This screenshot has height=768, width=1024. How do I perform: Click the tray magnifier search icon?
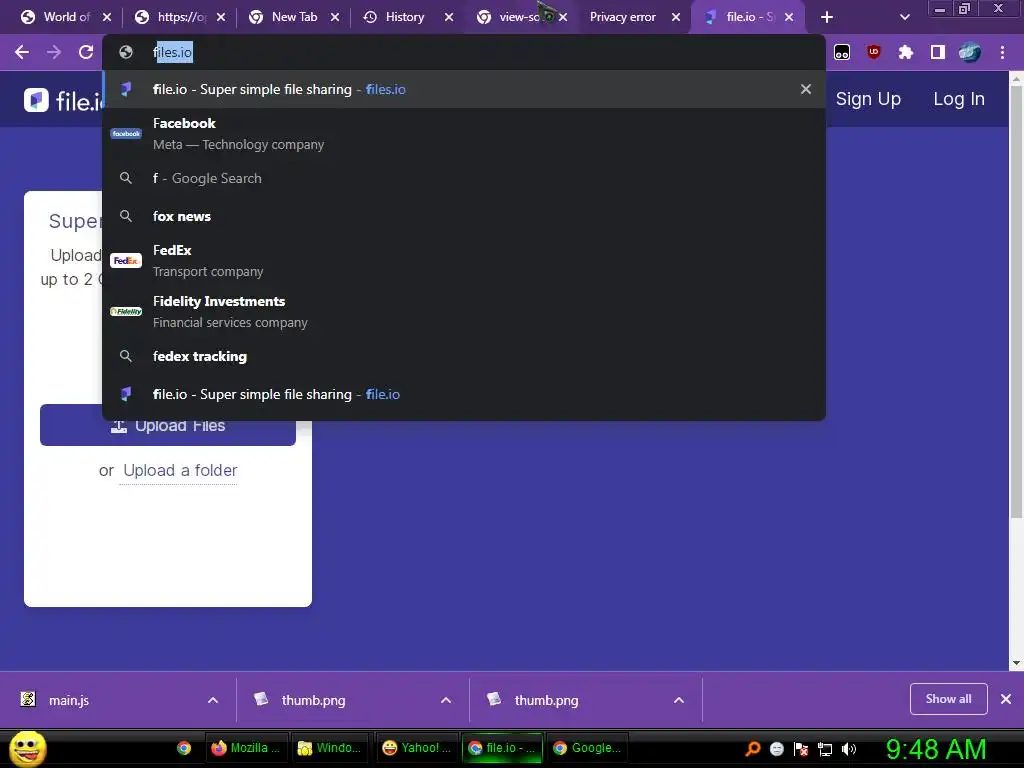point(753,749)
